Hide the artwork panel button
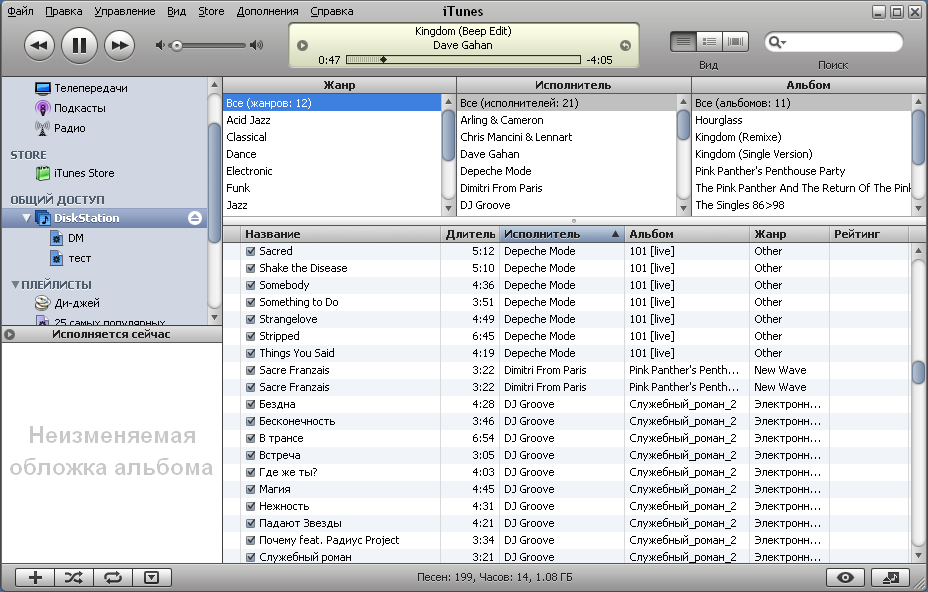 click(152, 577)
